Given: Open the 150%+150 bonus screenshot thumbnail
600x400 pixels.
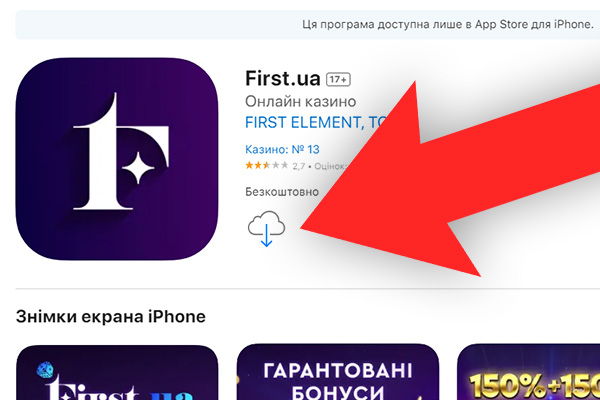Looking at the screenshot, I should click(x=528, y=372).
